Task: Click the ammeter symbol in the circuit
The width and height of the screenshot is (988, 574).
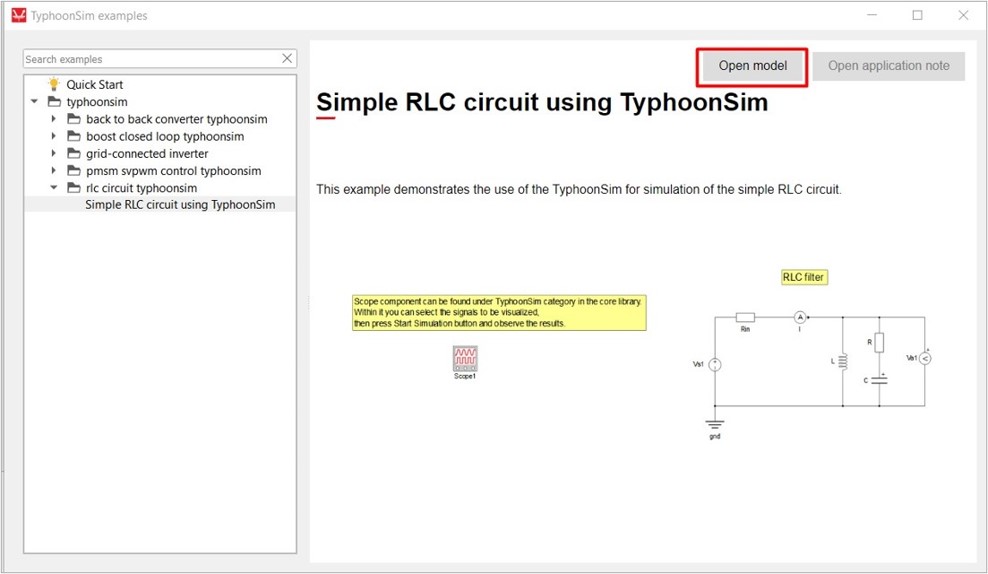Action: coord(799,317)
